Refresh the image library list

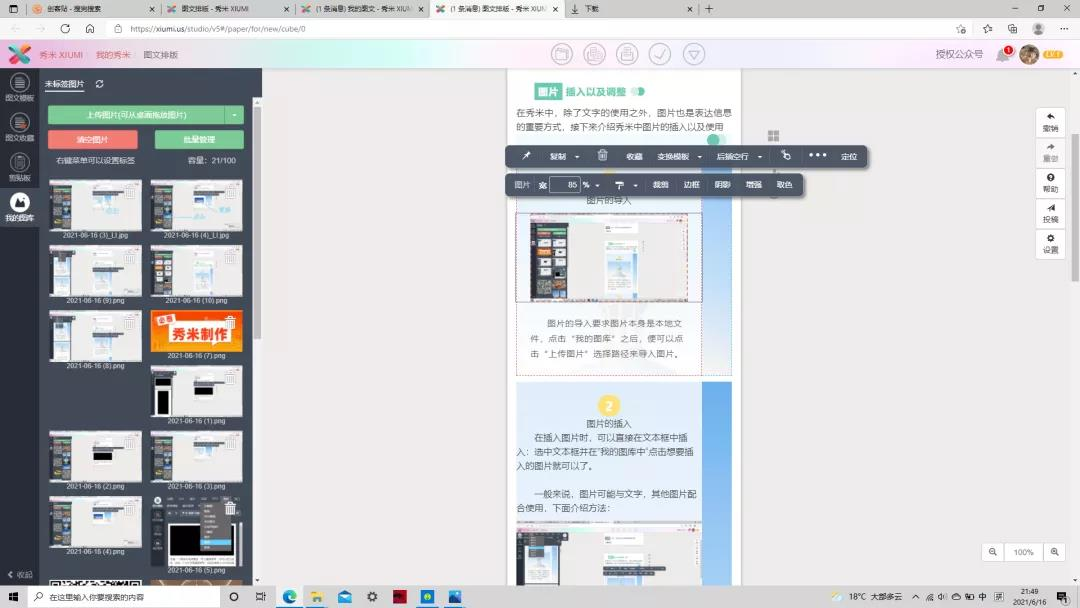click(99, 84)
